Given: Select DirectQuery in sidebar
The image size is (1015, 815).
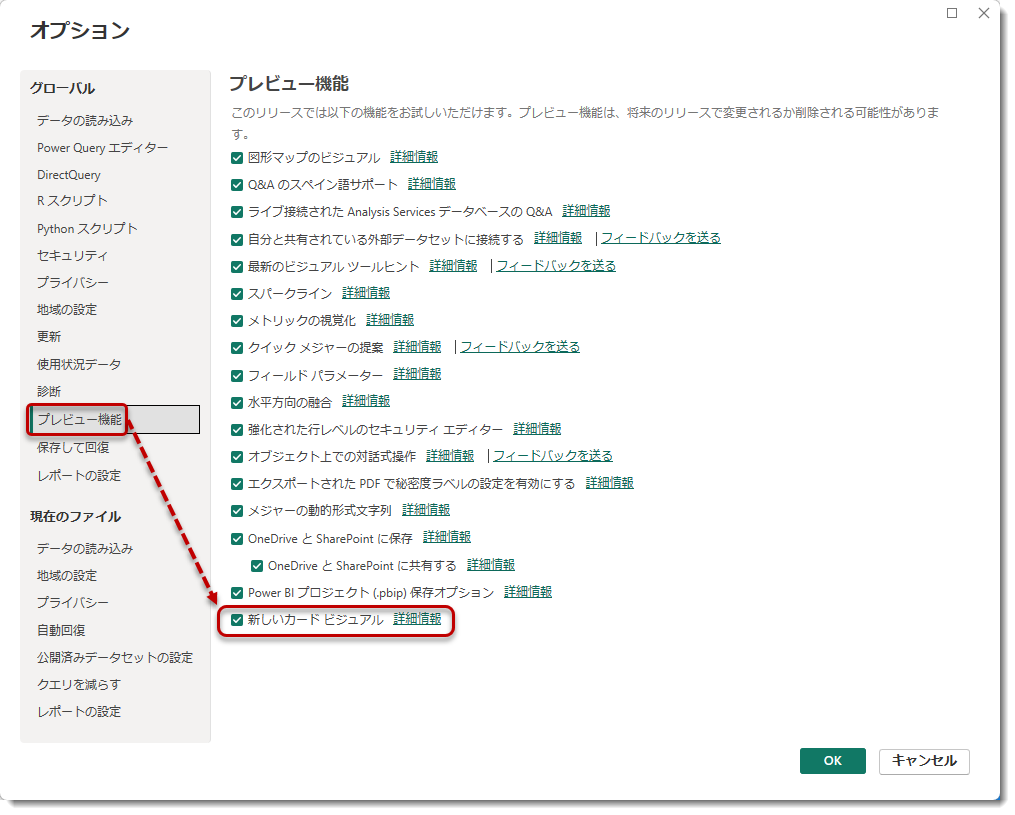Looking at the screenshot, I should (69, 175).
